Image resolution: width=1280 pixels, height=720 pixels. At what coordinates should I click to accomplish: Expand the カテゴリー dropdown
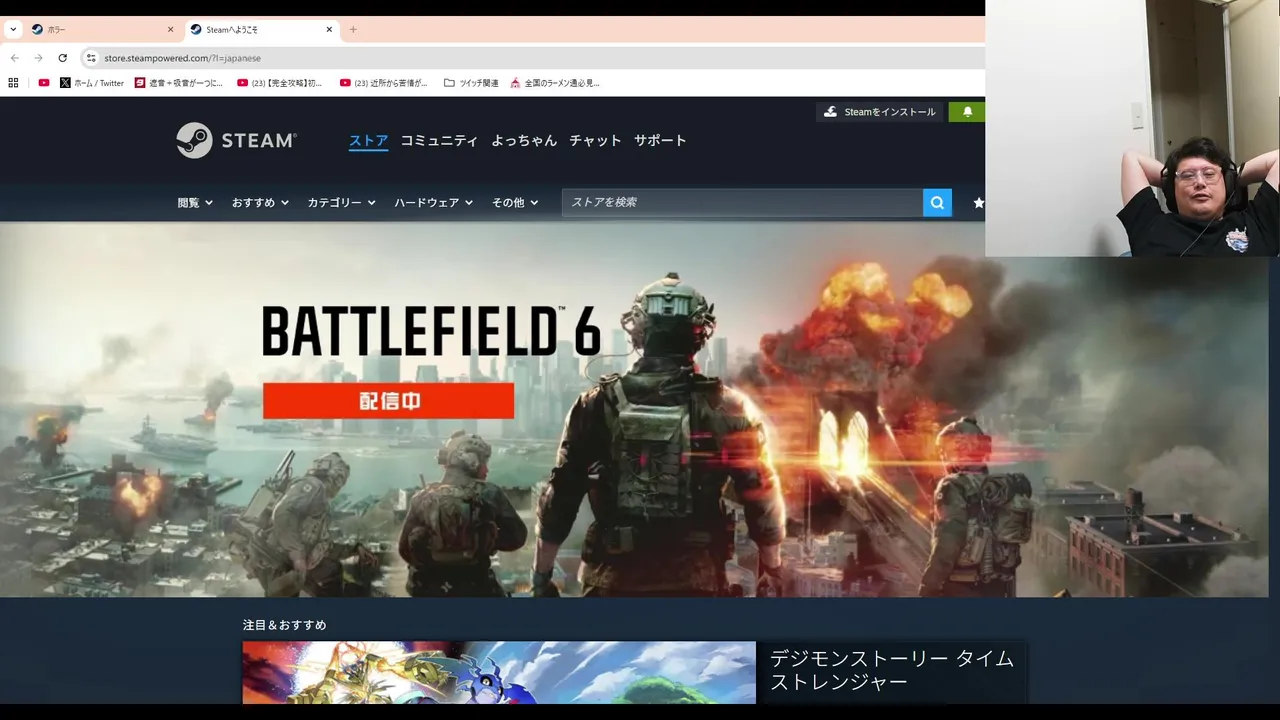[x=341, y=202]
